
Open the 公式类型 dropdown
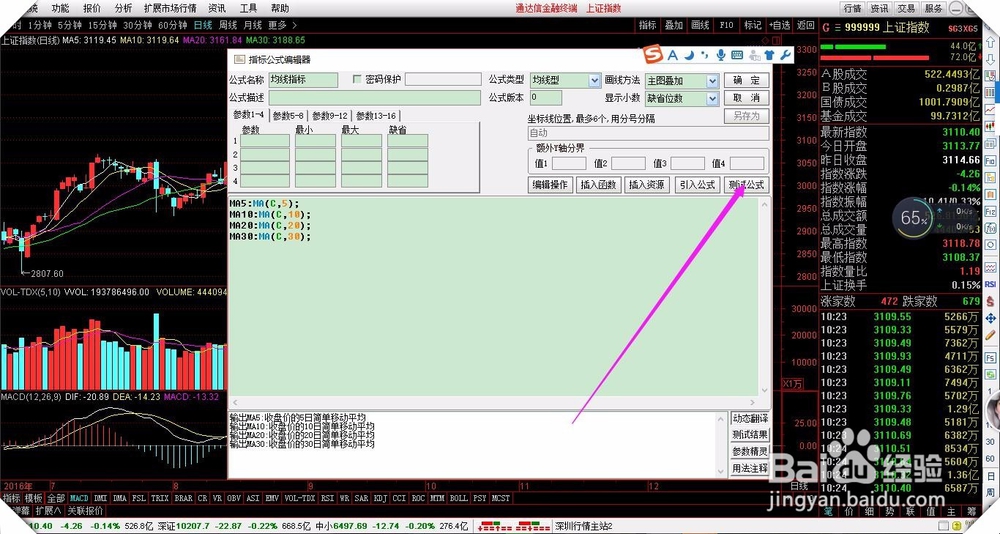click(594, 80)
